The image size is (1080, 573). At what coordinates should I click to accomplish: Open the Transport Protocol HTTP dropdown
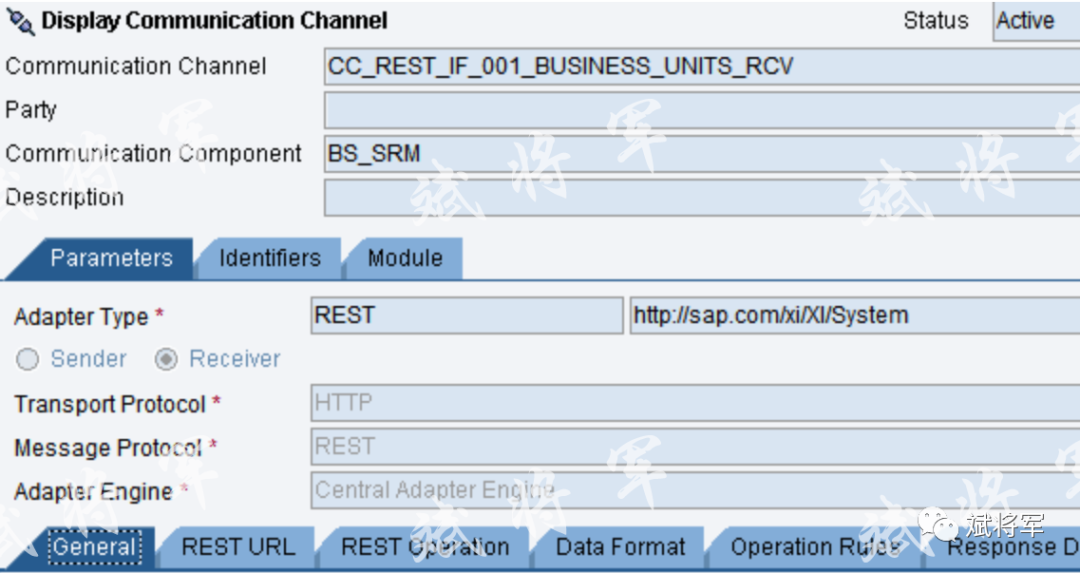[695, 403]
